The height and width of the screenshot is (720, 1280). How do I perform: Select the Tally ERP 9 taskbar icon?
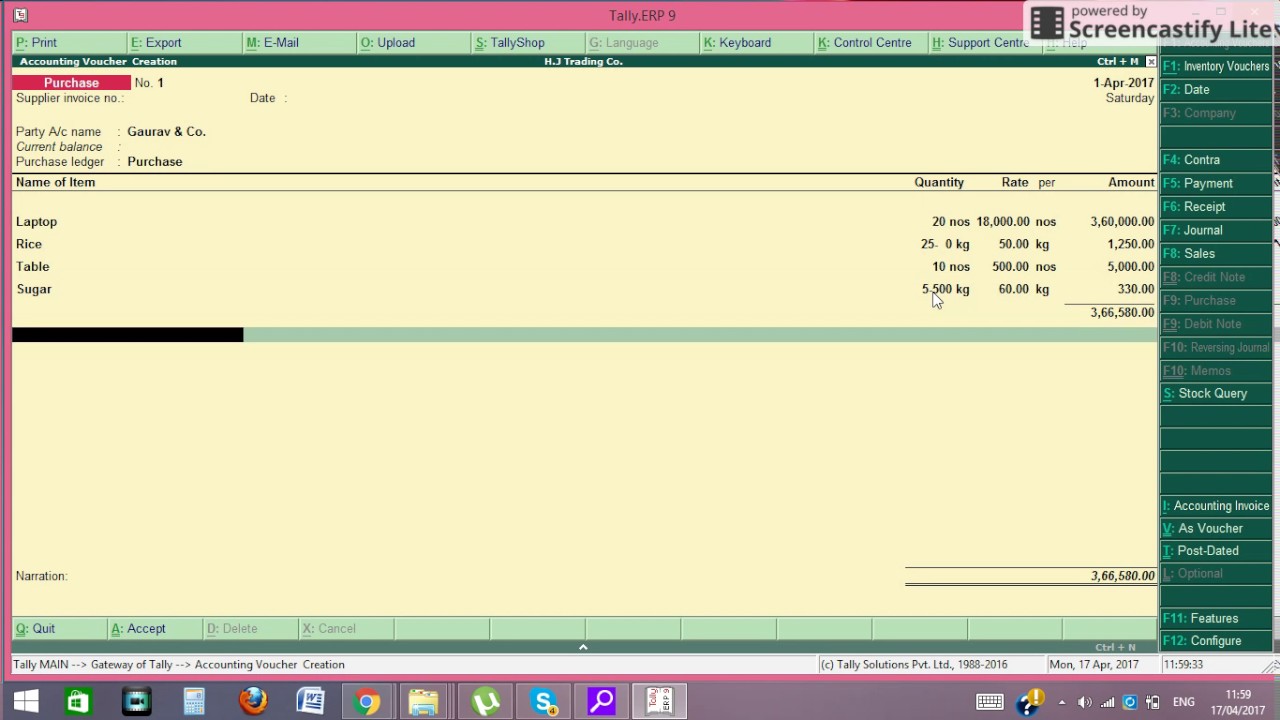click(660, 702)
